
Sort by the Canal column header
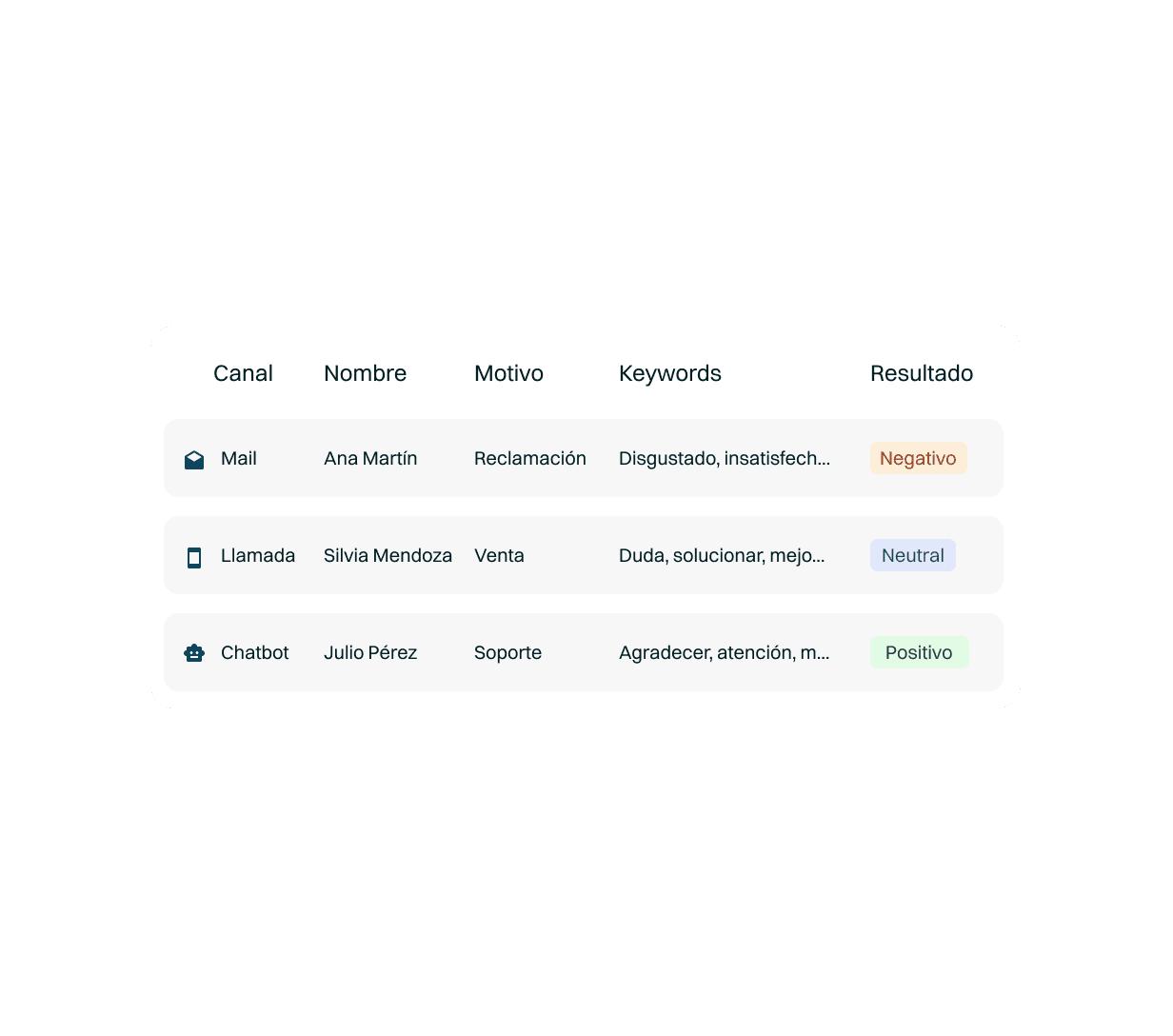click(x=243, y=373)
